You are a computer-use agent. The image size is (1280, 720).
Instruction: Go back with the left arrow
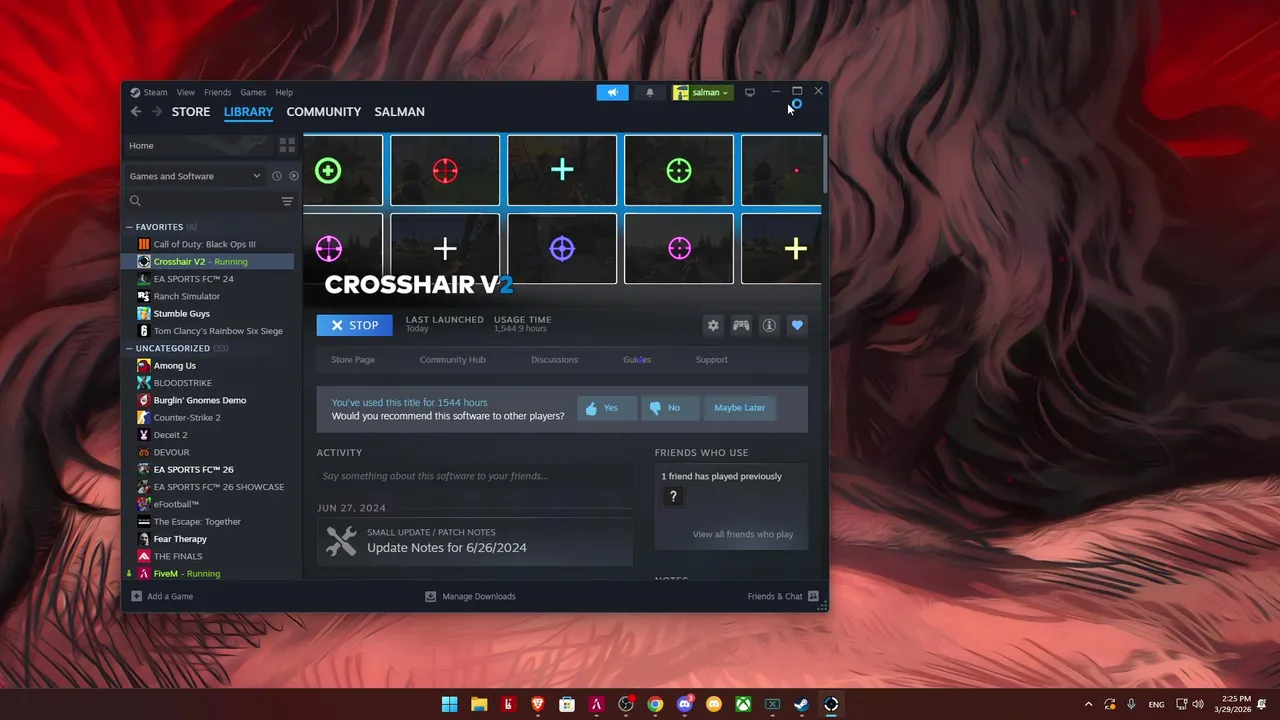point(136,112)
